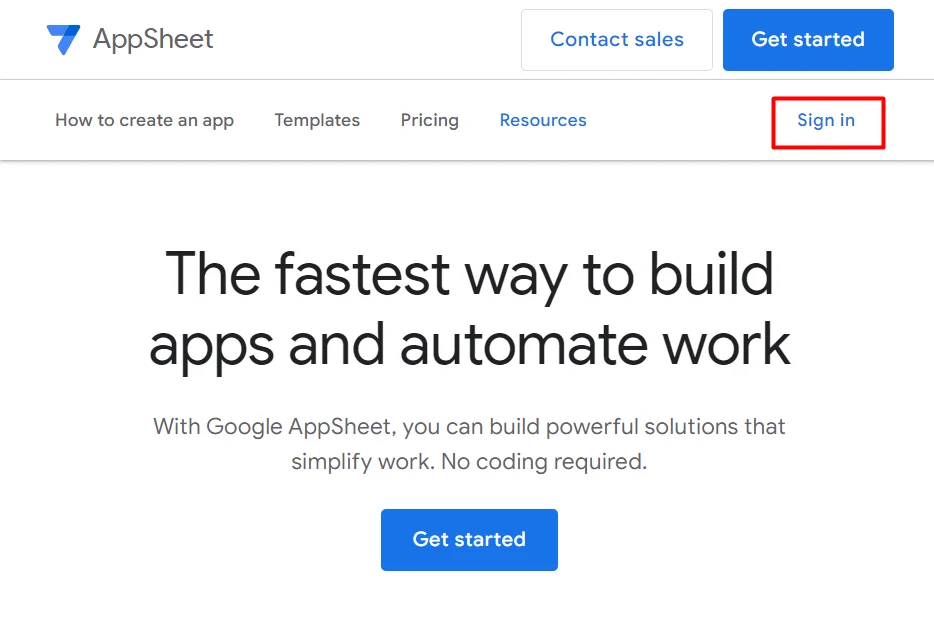Open the Pricing menu item

(429, 120)
